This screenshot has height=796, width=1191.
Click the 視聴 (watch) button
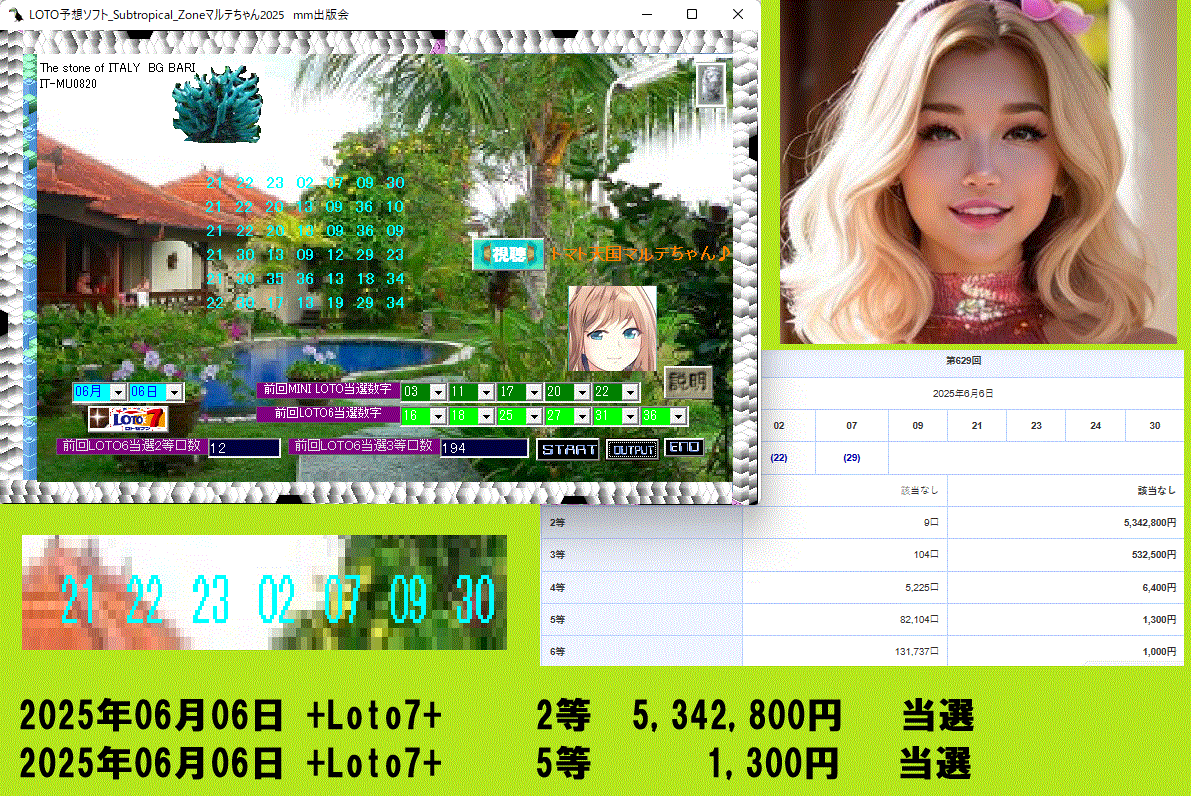[x=508, y=254]
